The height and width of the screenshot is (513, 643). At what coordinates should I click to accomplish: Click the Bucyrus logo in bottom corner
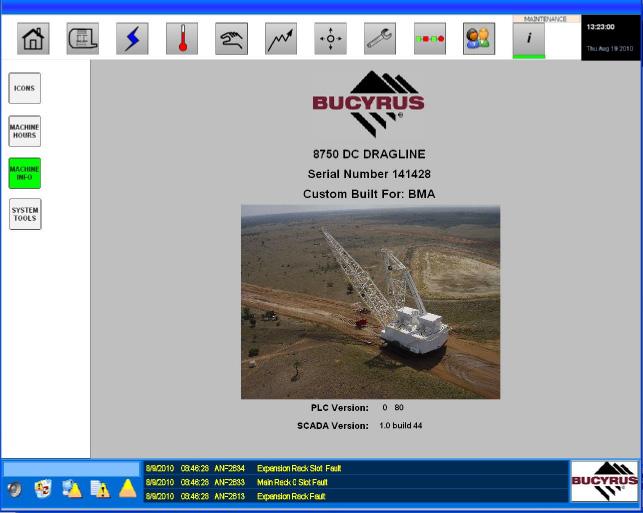(605, 481)
